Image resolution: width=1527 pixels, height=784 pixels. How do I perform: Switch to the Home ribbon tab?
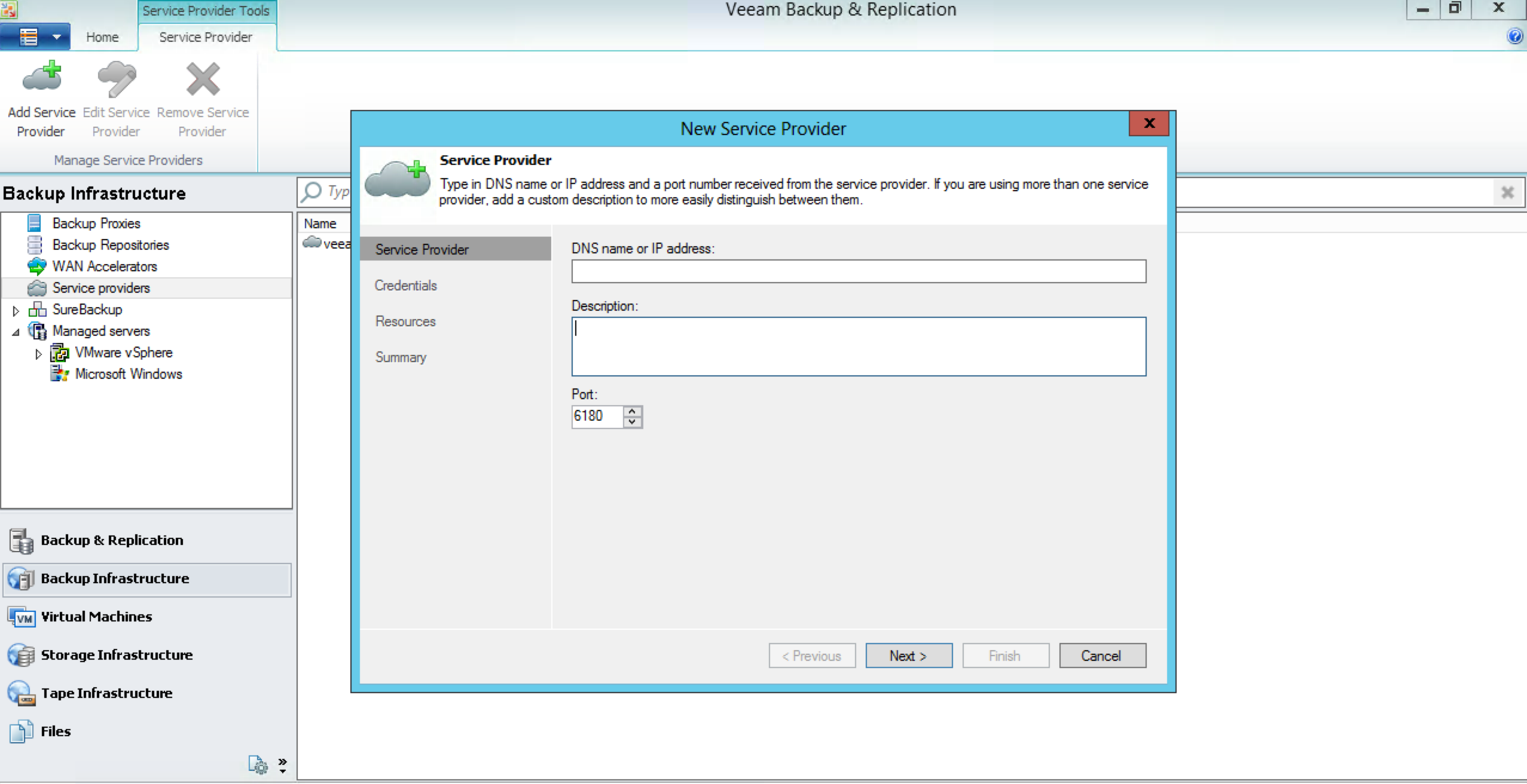pos(102,37)
